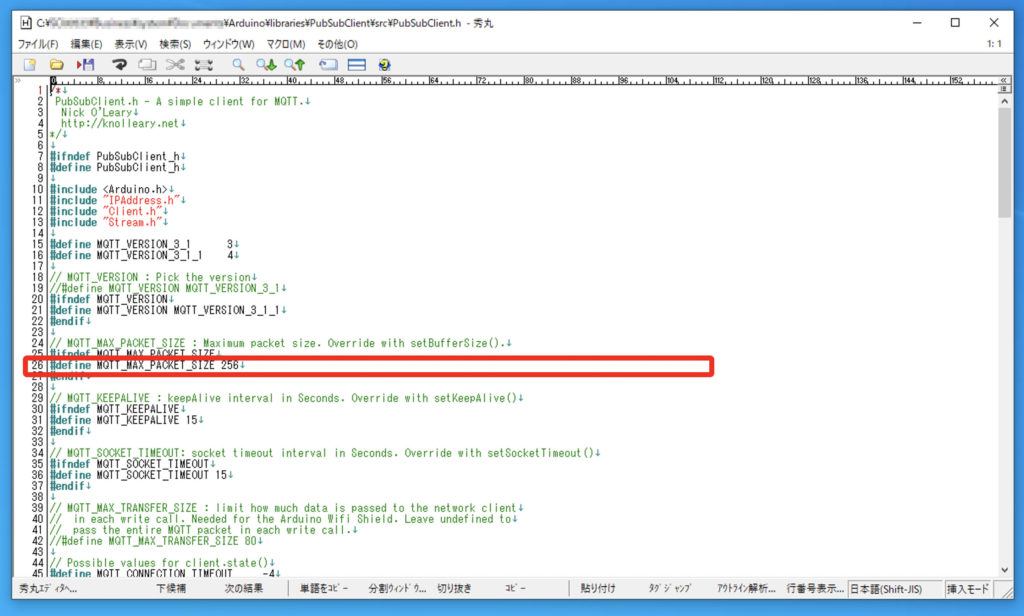Click the 貼り付け paste button
The height and width of the screenshot is (616, 1024).
click(598, 589)
